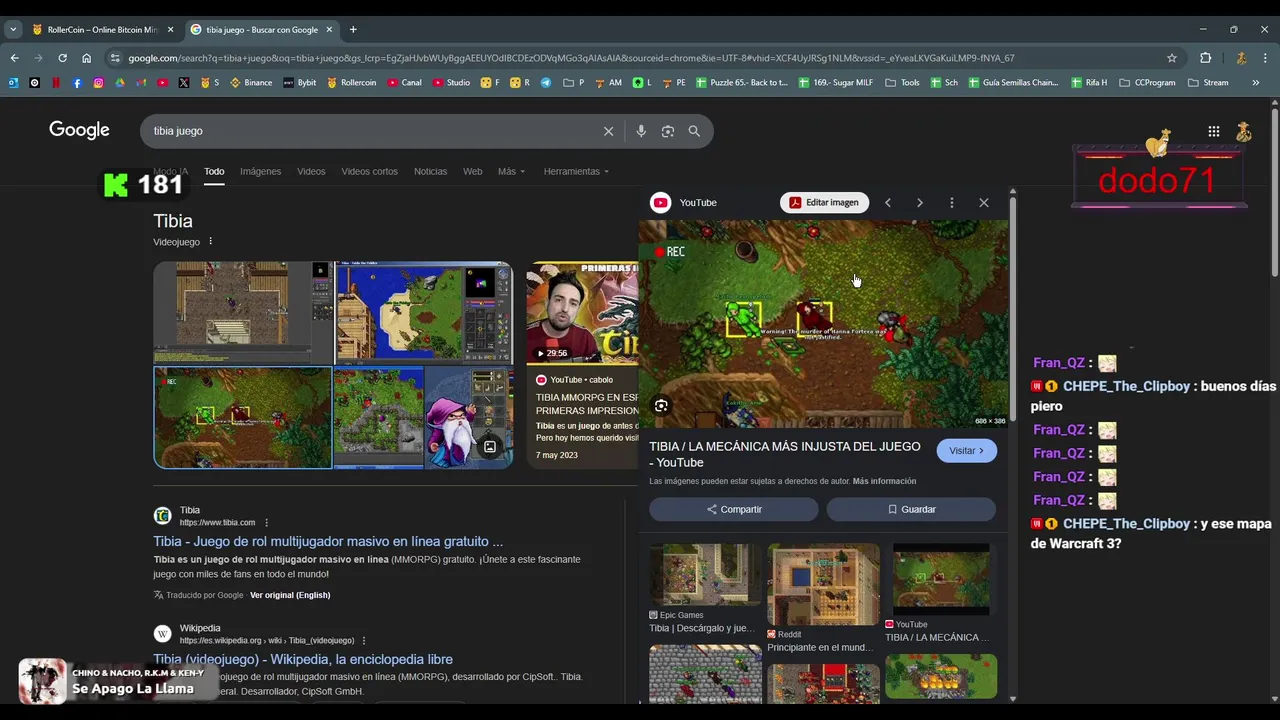Open the Instagram bookmark
Viewport: 1280px width, 720px height.
98,83
